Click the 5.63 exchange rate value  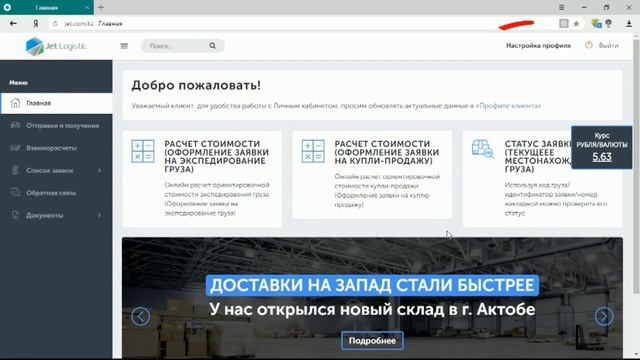point(602,157)
